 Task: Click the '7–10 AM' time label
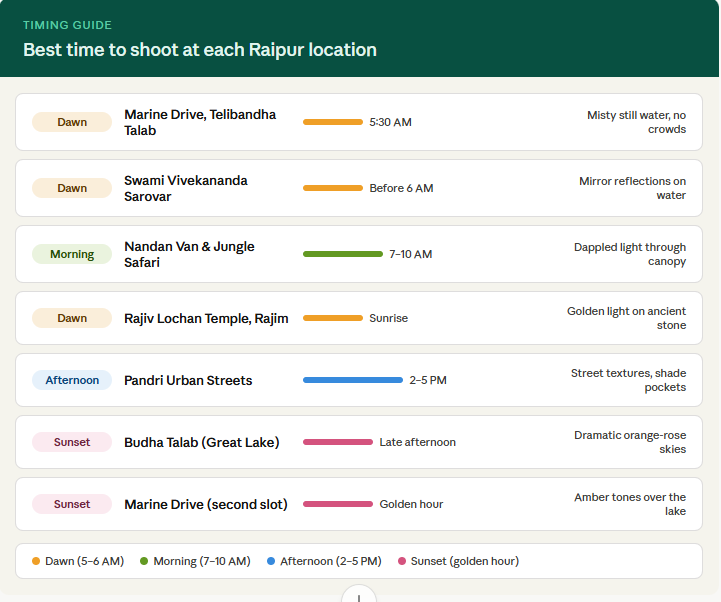pos(411,254)
